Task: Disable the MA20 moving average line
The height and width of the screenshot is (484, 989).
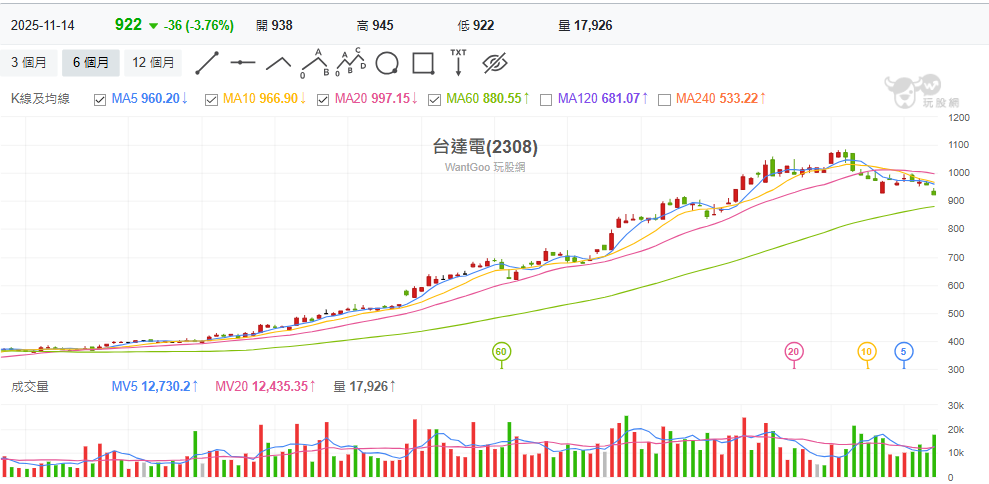Action: [x=325, y=99]
